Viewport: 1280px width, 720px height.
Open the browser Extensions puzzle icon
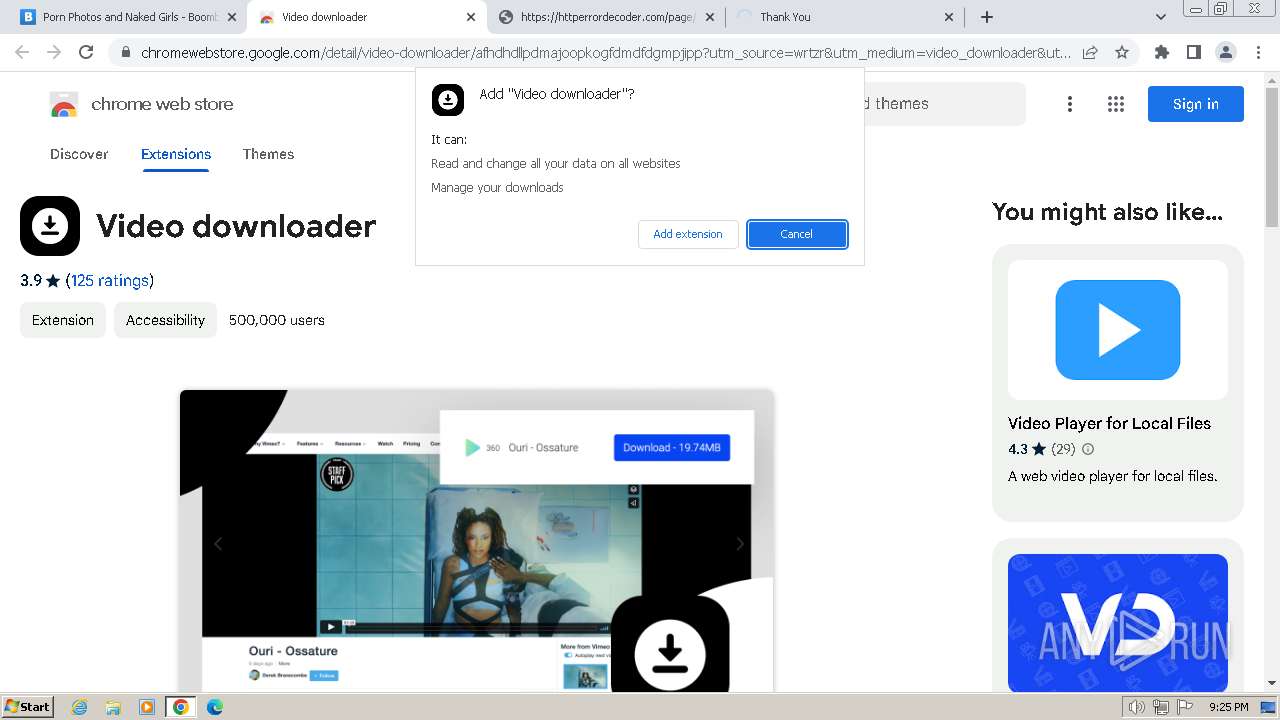point(1161,52)
